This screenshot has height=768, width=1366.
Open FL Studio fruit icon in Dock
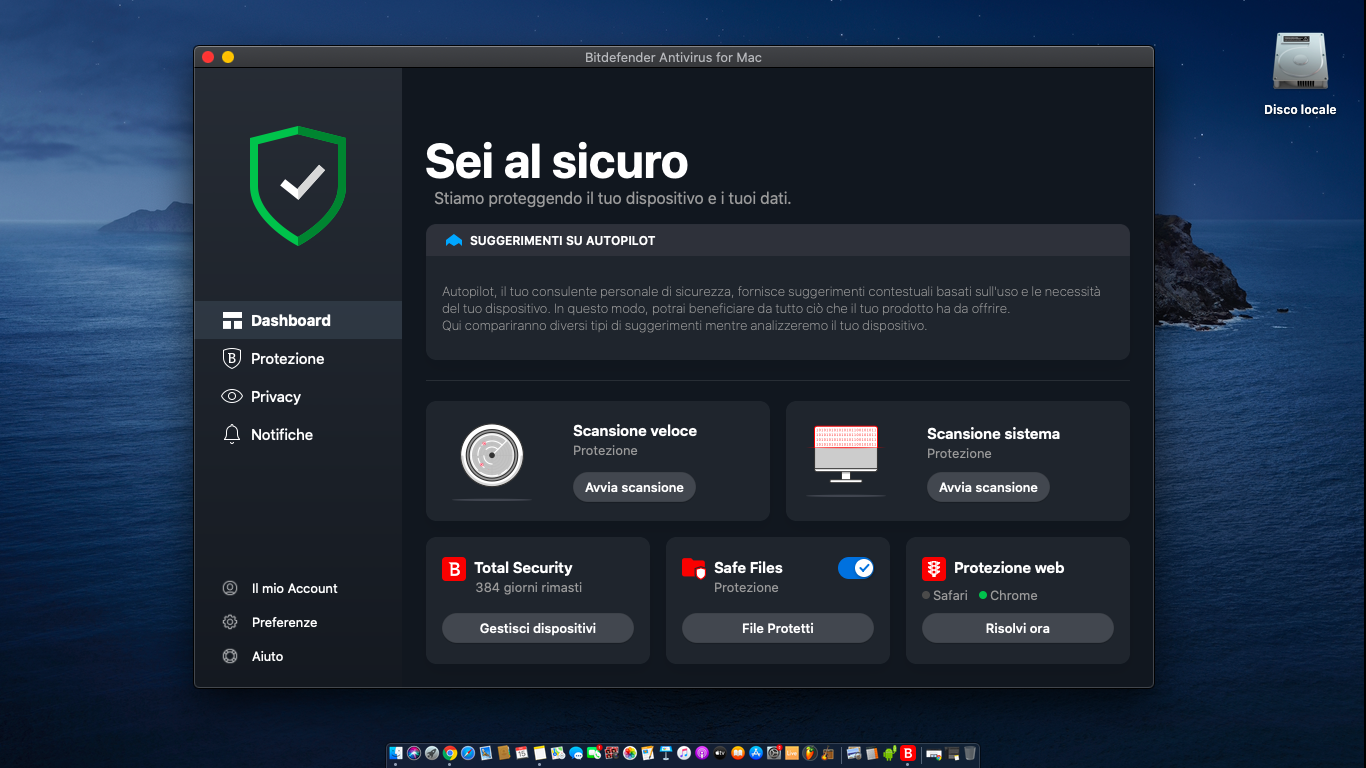810,753
